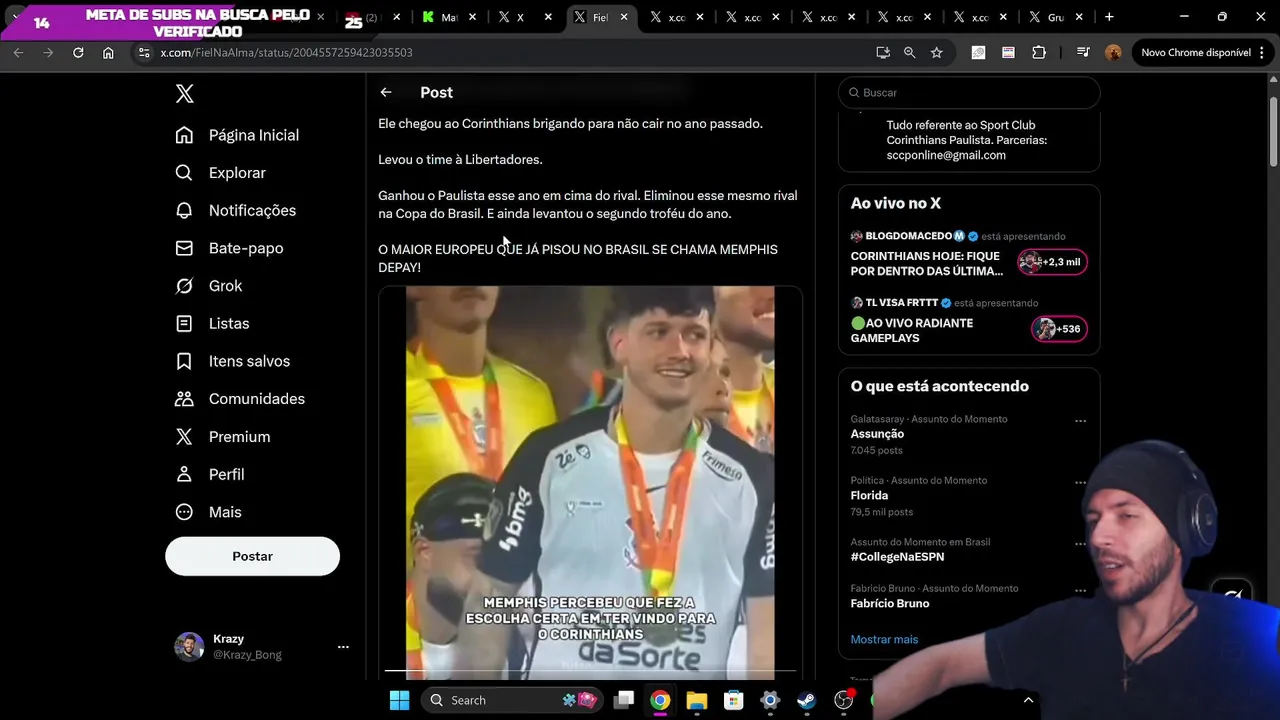The height and width of the screenshot is (720, 1280).
Task: Open Notificações bell in sidebar
Action: (x=235, y=211)
